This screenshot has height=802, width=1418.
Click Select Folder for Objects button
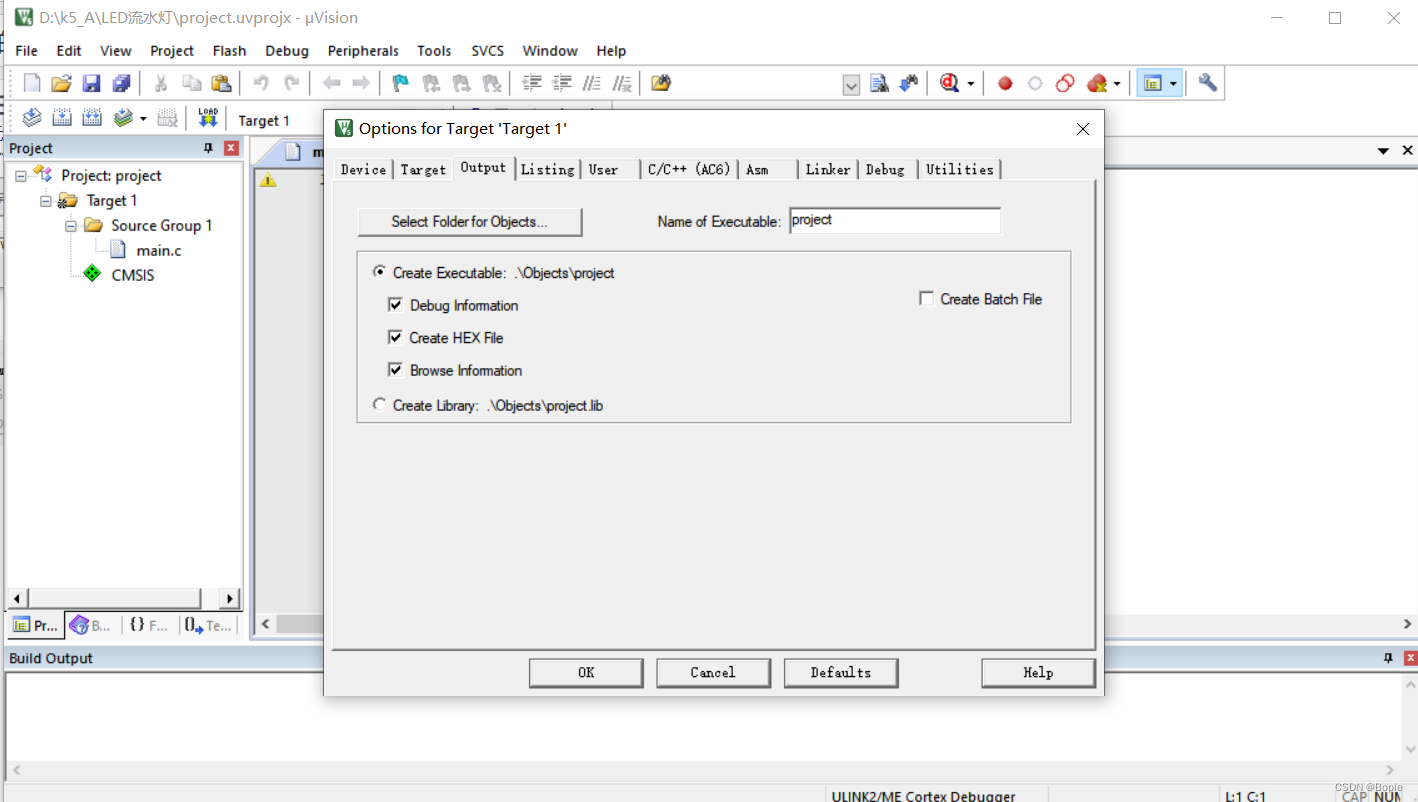(x=470, y=222)
